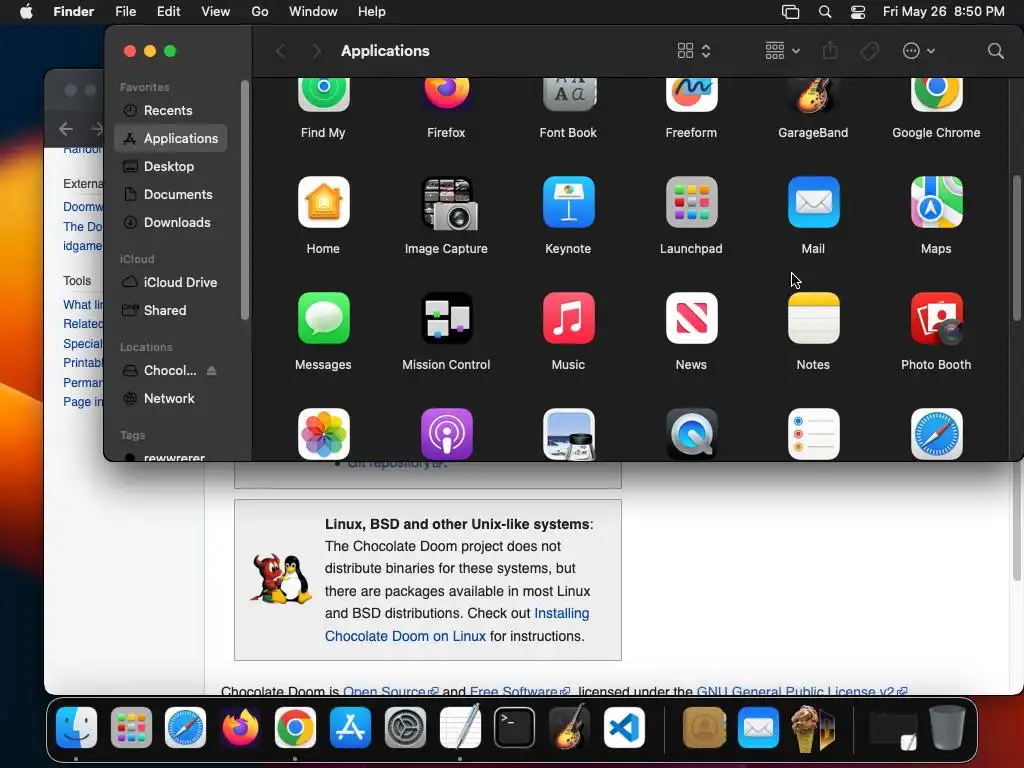1024x768 pixels.
Task: Select Shared in Finder sidebar
Action: point(170,310)
